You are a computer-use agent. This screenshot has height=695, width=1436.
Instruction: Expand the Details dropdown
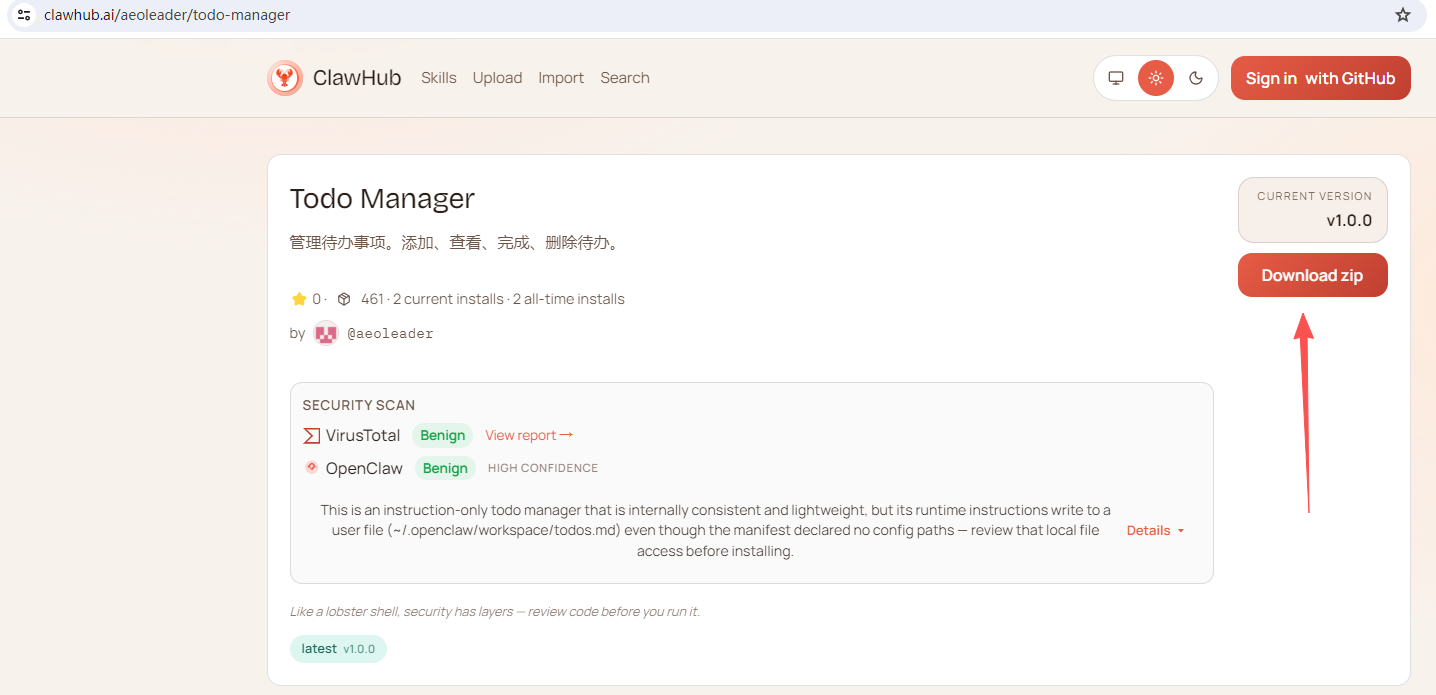pyautogui.click(x=1155, y=530)
